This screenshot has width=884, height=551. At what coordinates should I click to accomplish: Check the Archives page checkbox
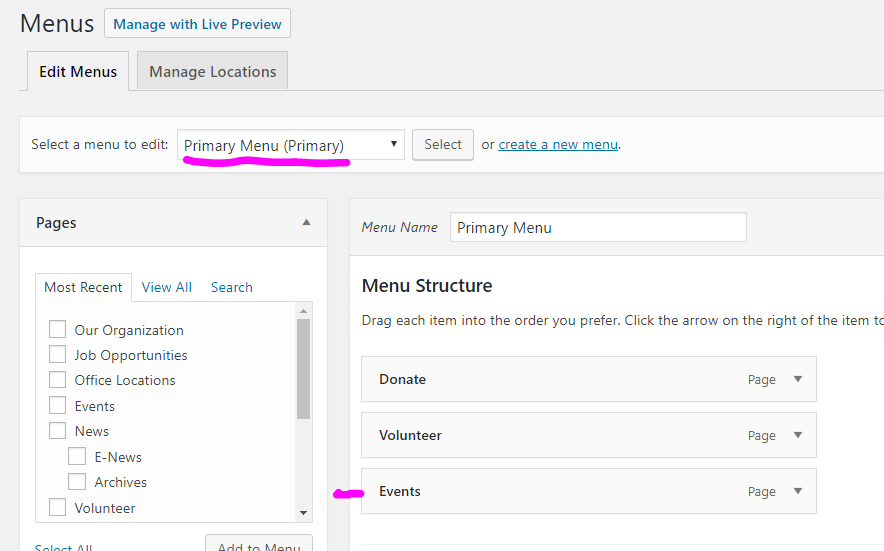[77, 482]
